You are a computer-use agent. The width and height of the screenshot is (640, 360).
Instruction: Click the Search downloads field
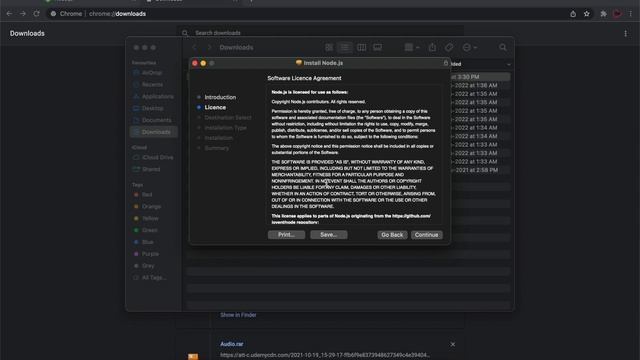point(320,33)
